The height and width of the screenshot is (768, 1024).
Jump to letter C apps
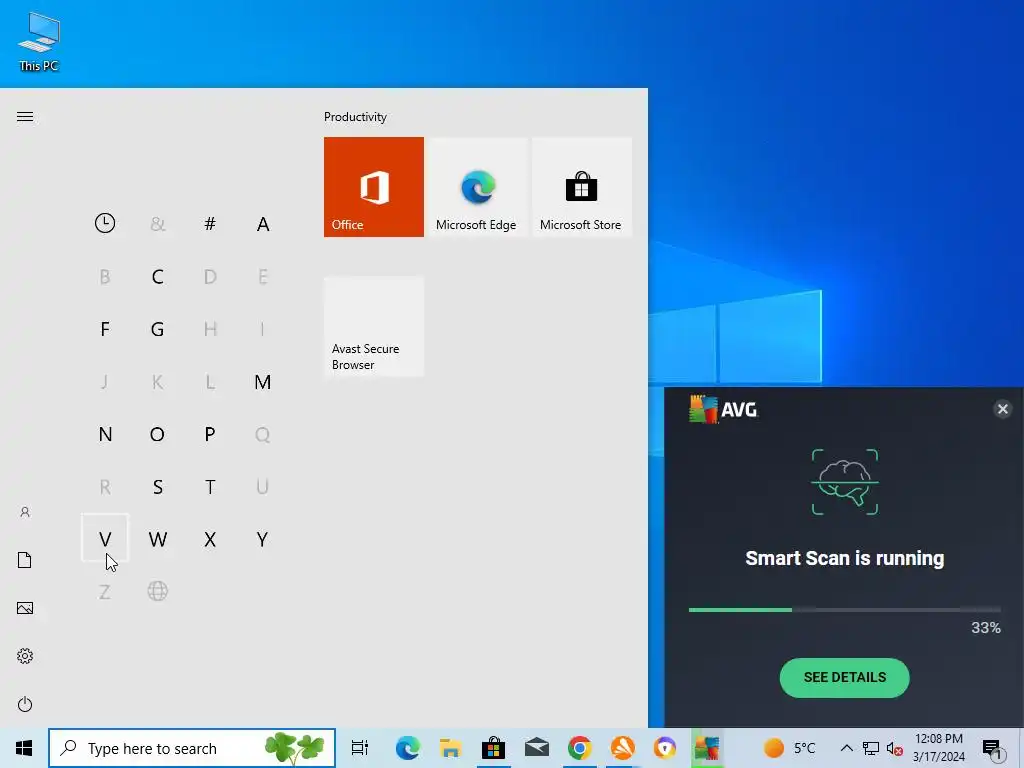pos(157,276)
